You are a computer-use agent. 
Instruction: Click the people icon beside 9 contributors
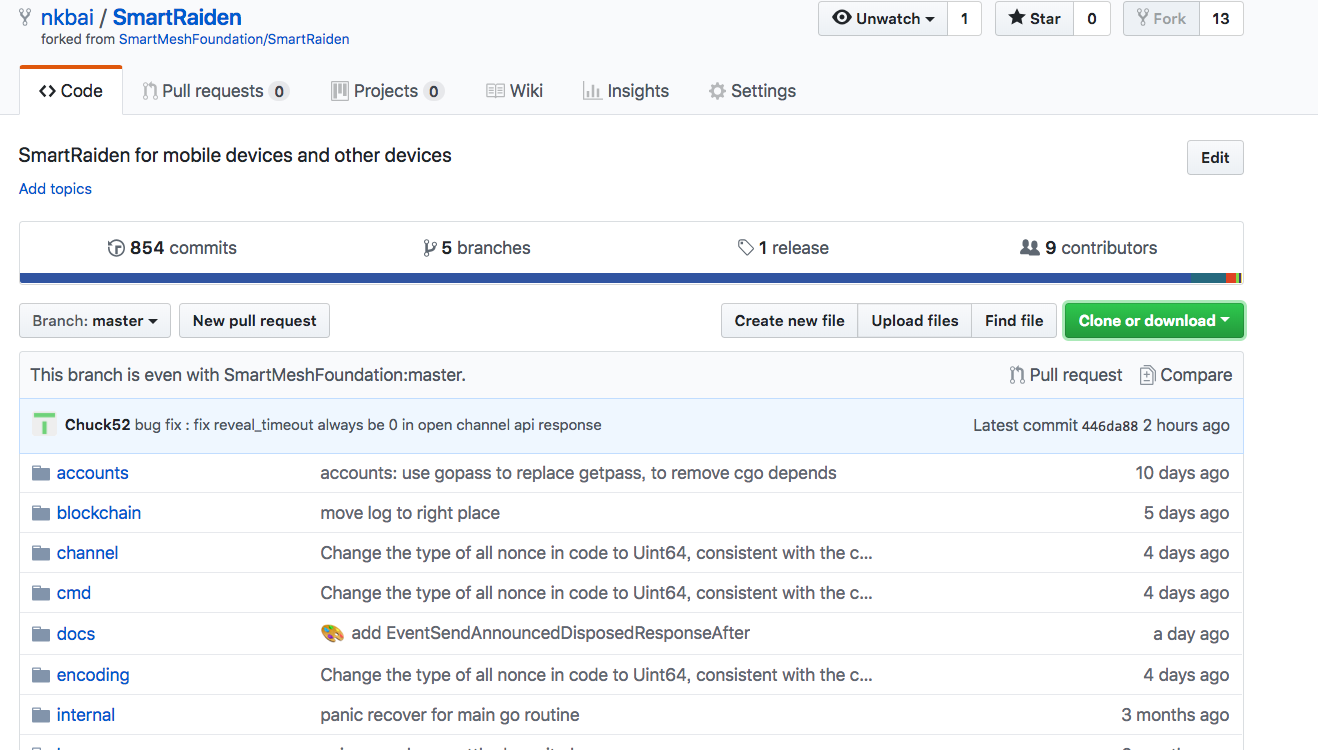click(x=1030, y=247)
